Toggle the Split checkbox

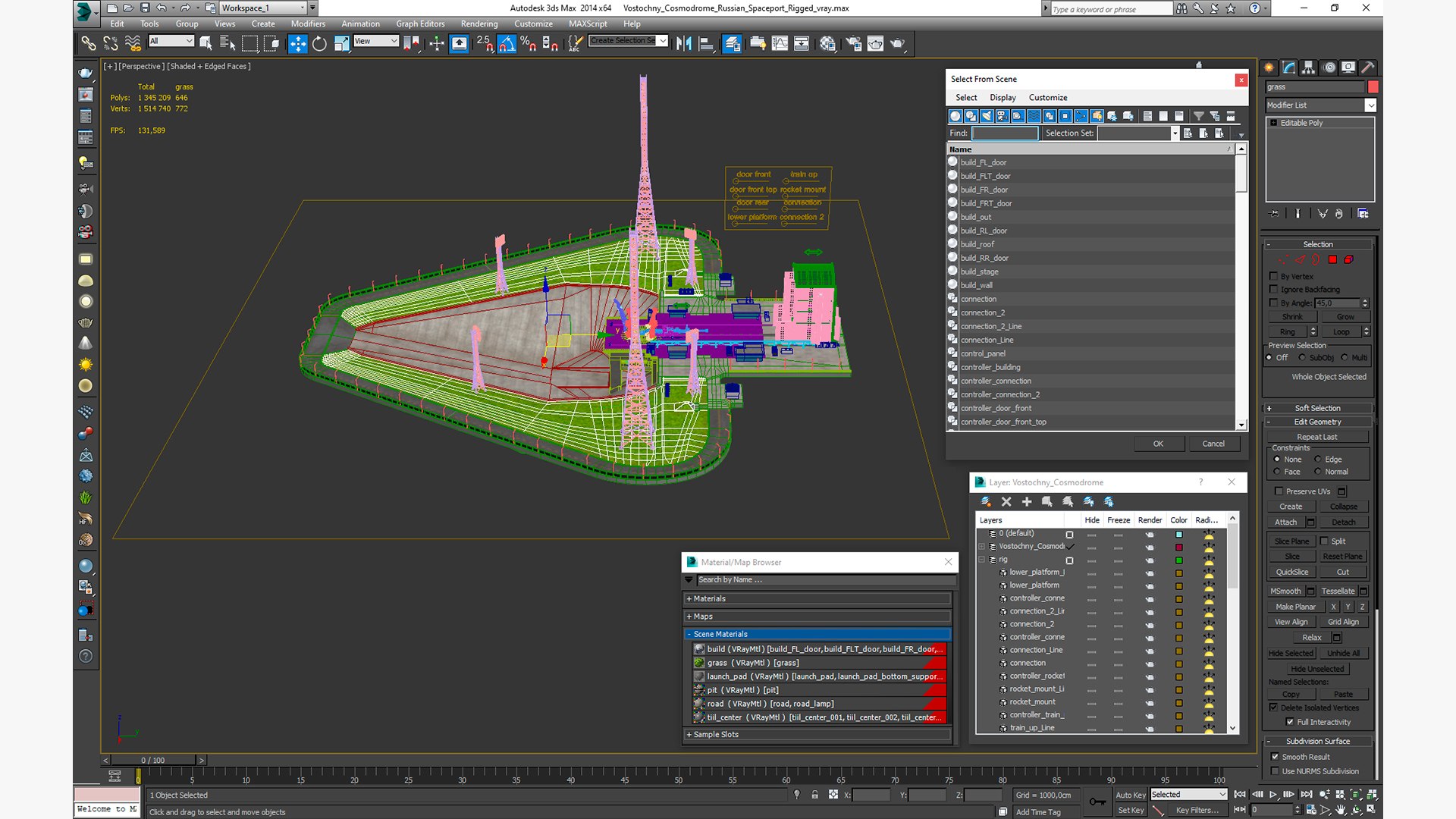[x=1324, y=541]
